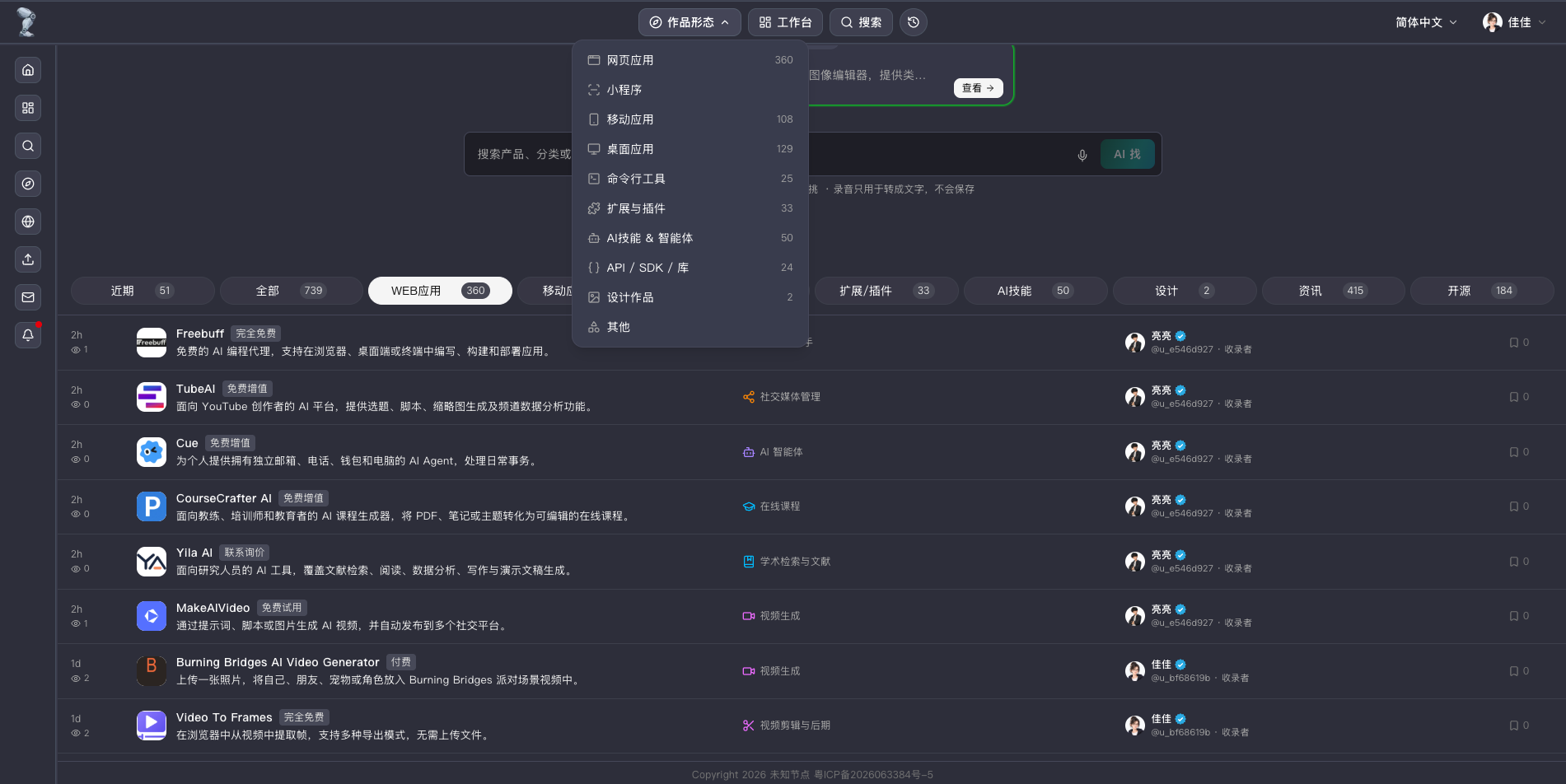1566x784 pixels.
Task: Click the upload icon in left sidebar
Action: (x=28, y=259)
